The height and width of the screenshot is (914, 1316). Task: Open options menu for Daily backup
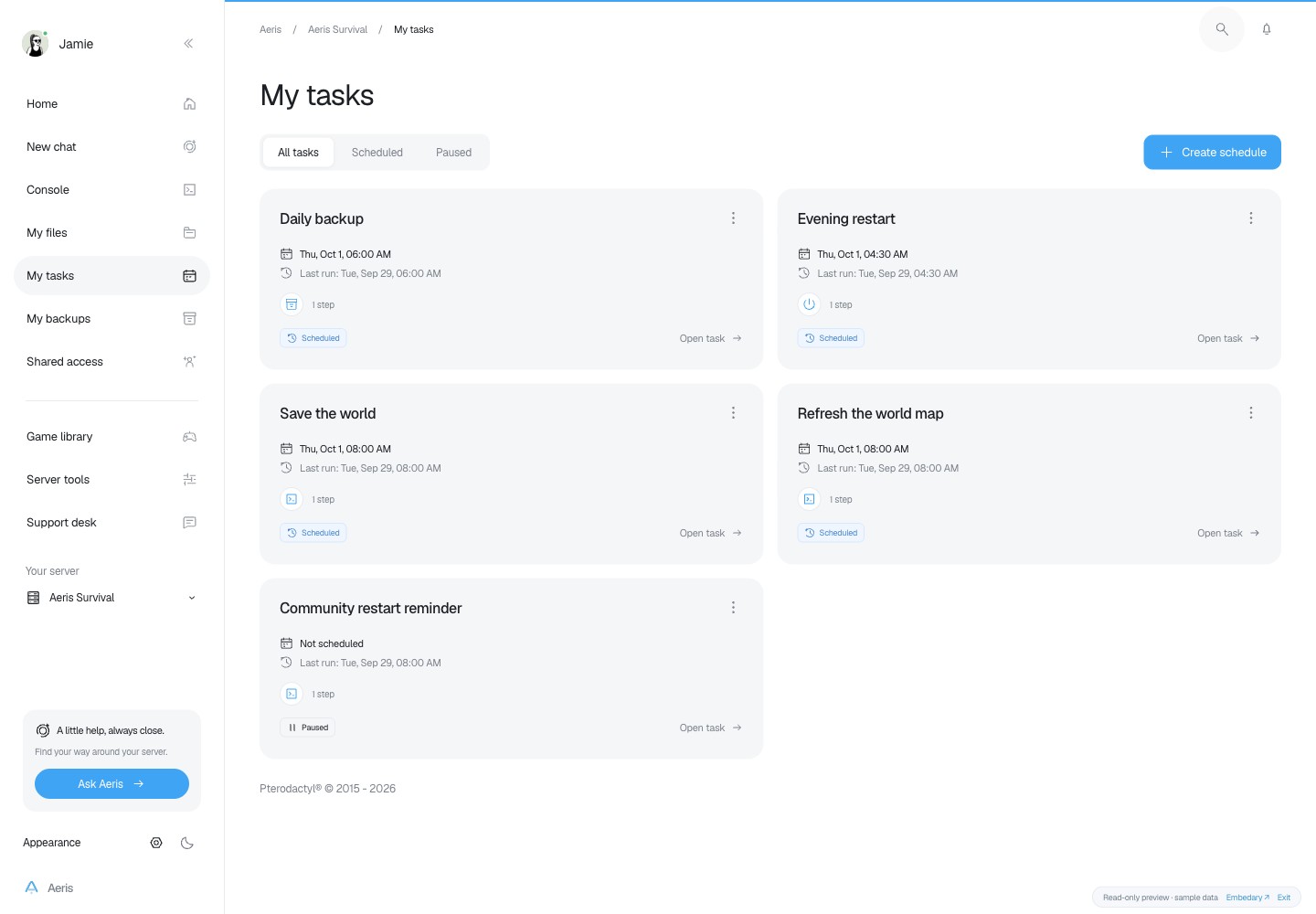pyautogui.click(x=733, y=218)
